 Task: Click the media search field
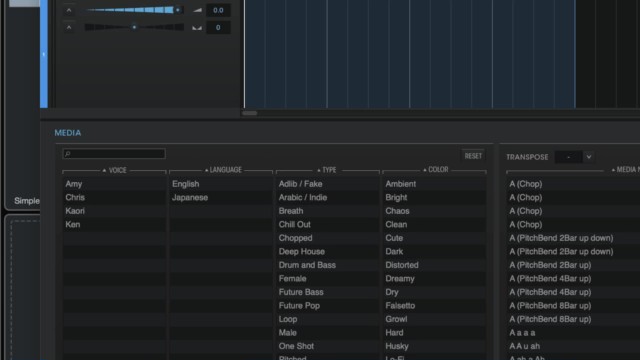114,153
